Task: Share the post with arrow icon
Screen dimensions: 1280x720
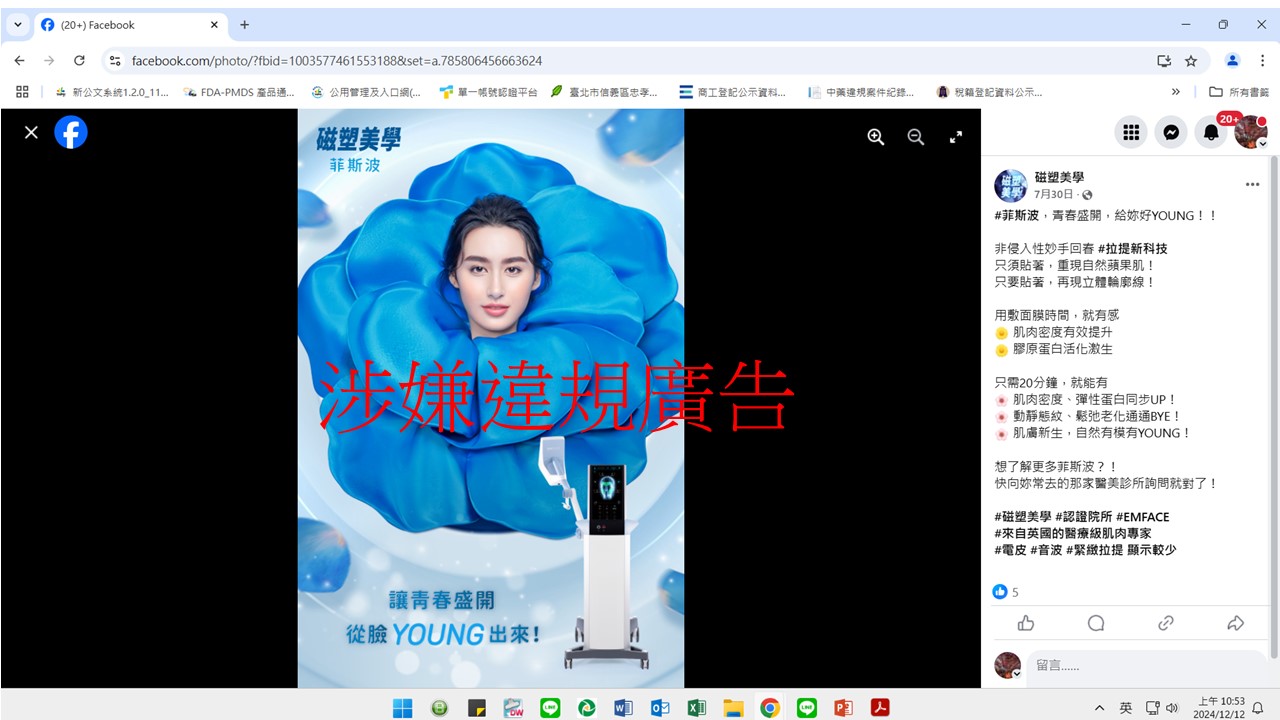Action: (x=1236, y=623)
